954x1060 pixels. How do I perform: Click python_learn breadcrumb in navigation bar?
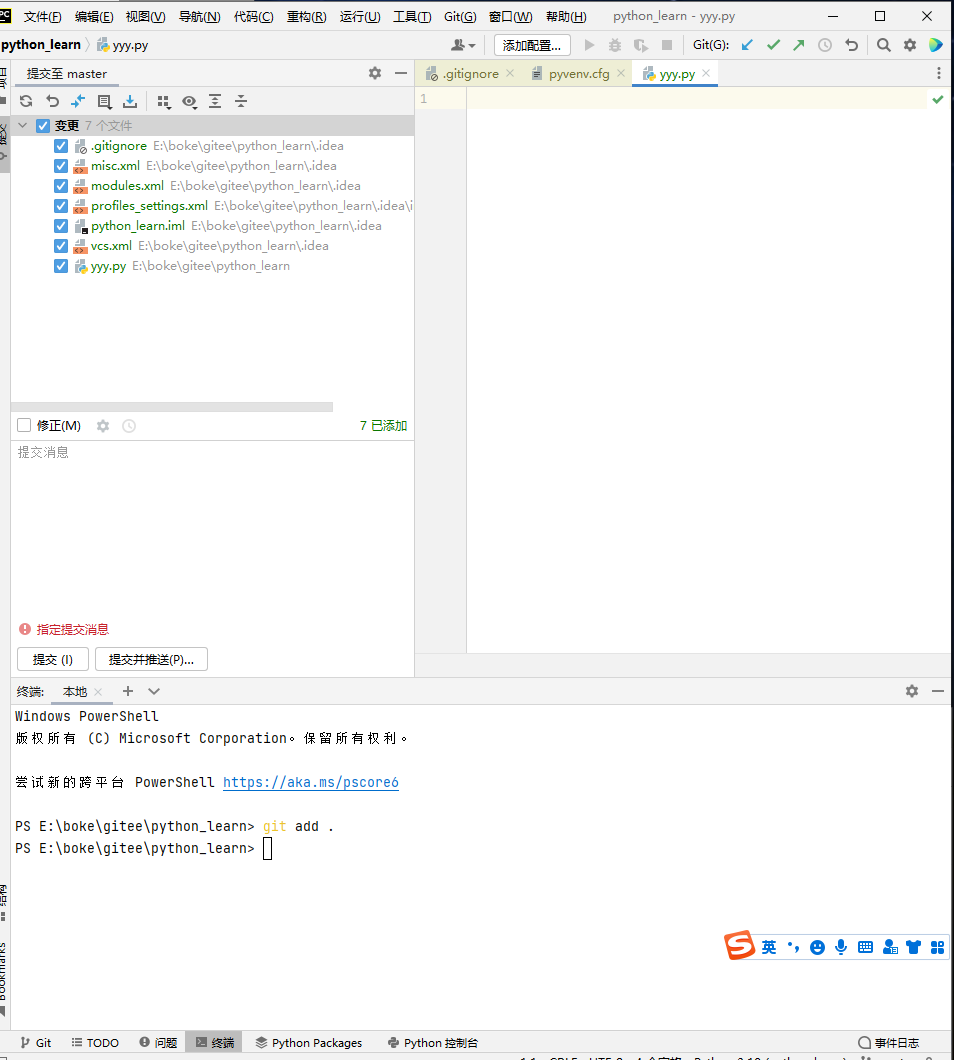tap(41, 45)
